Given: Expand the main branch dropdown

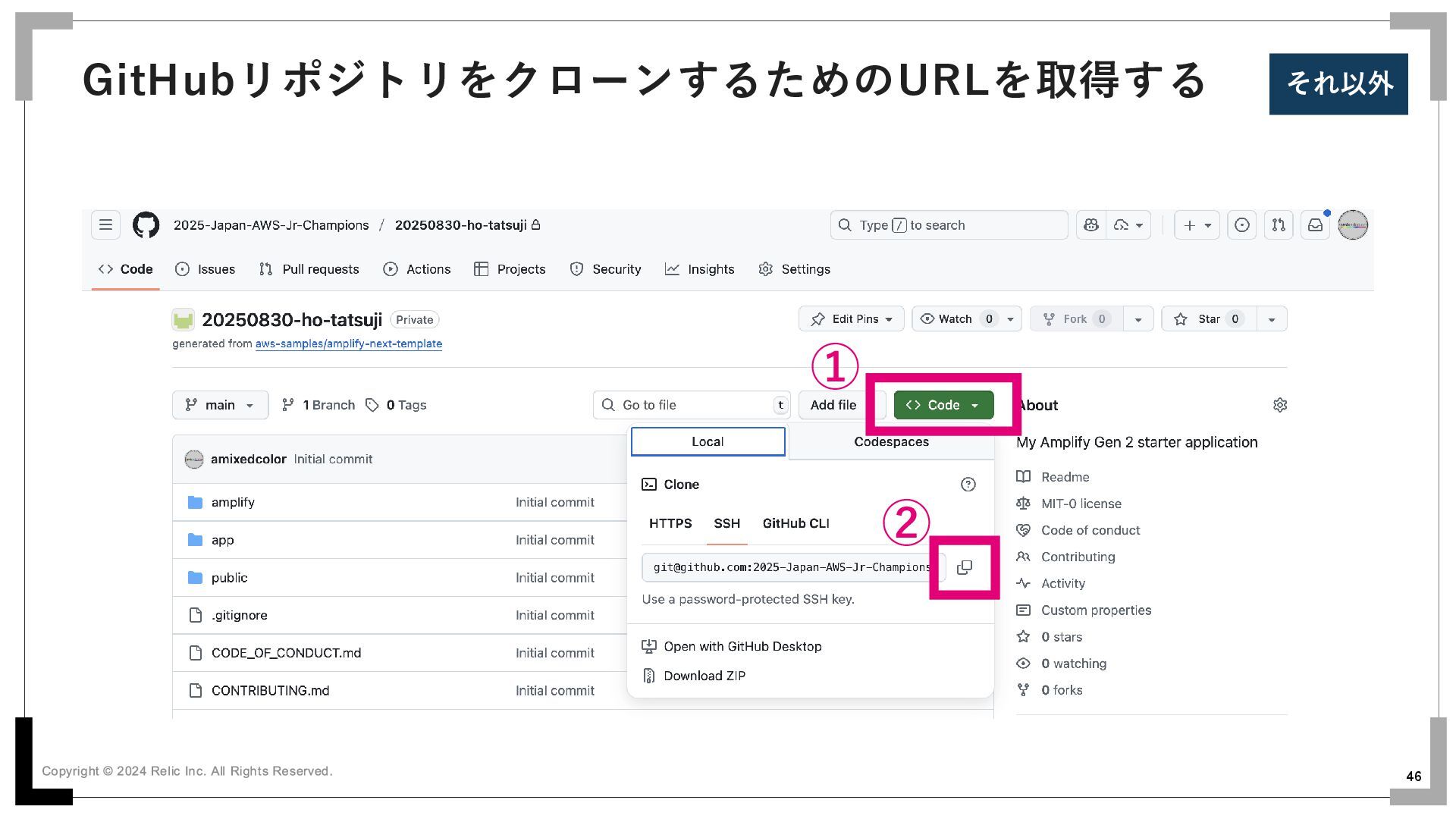Looking at the screenshot, I should [x=221, y=405].
